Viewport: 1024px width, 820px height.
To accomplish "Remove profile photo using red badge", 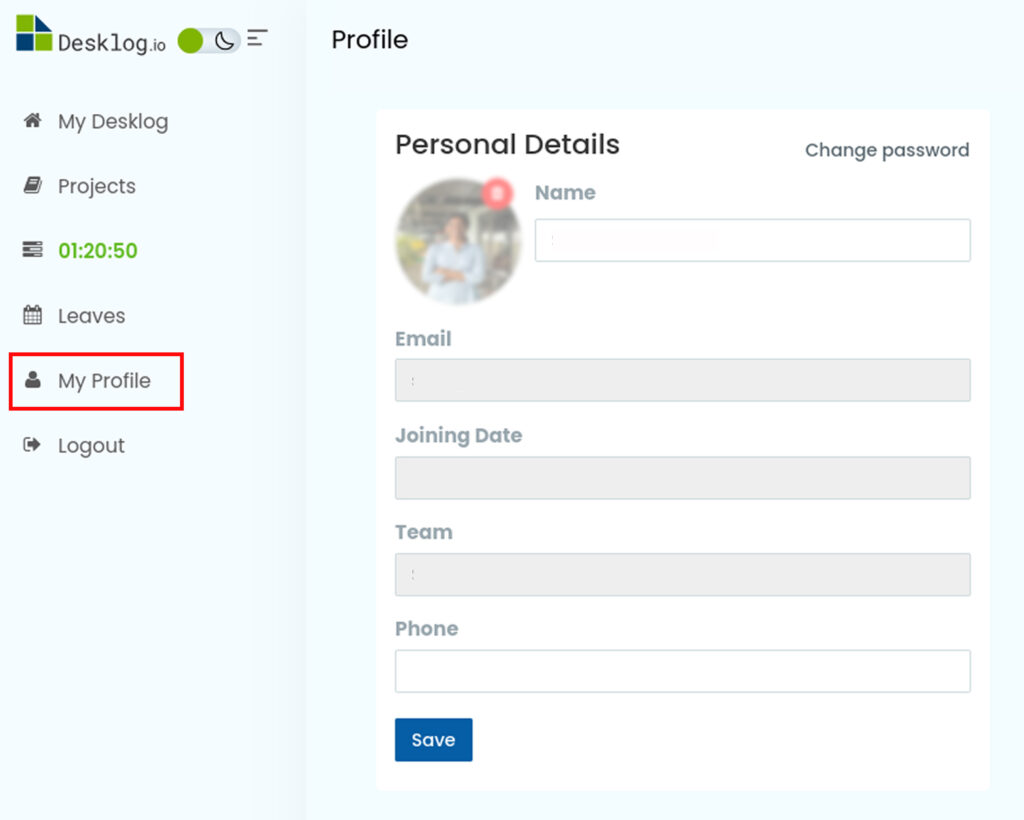I will click(497, 193).
